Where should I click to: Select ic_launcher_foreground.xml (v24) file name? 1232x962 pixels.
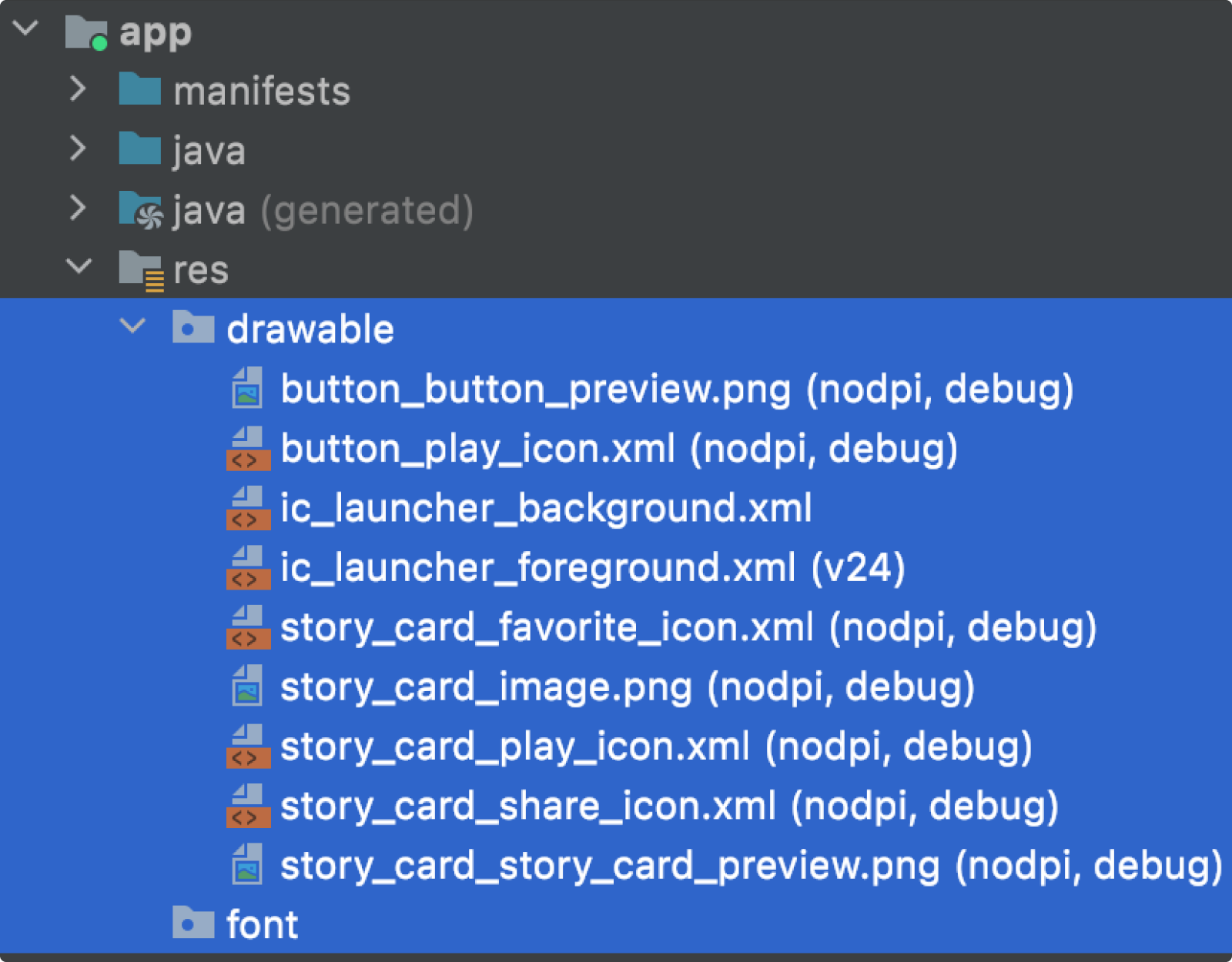pyautogui.click(x=593, y=568)
